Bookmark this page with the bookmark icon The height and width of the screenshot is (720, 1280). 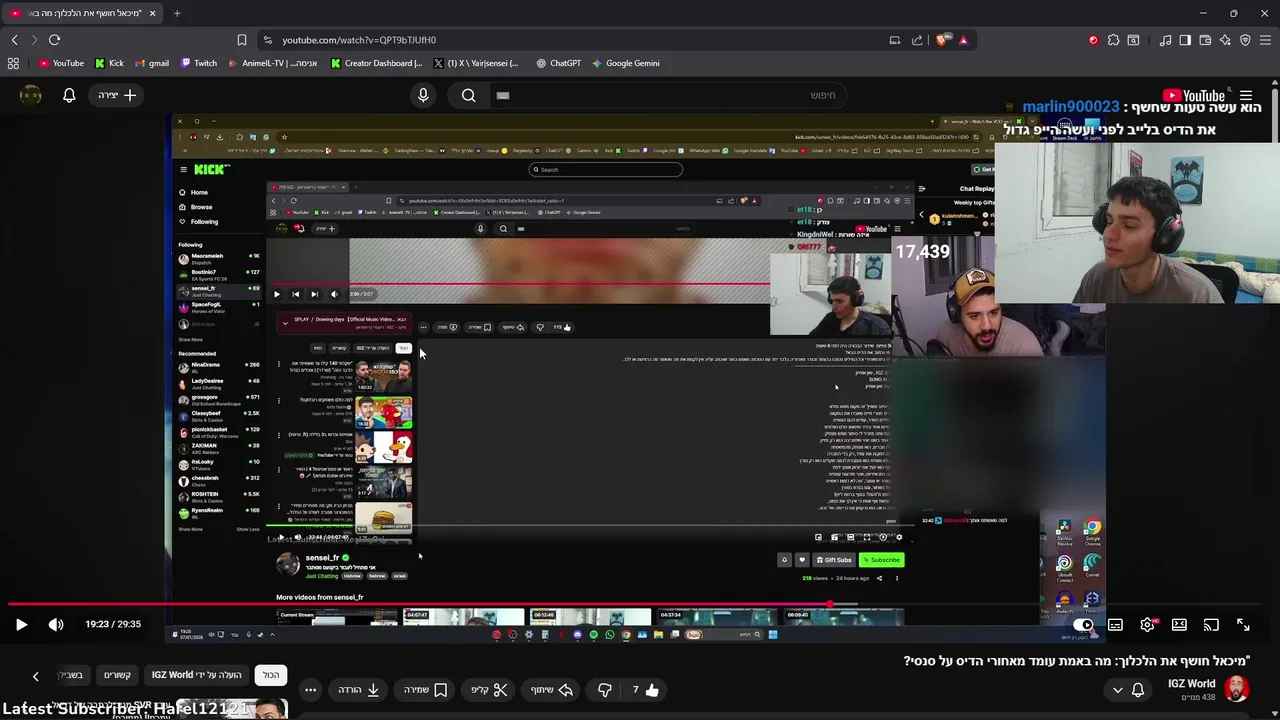pyautogui.click(x=241, y=40)
